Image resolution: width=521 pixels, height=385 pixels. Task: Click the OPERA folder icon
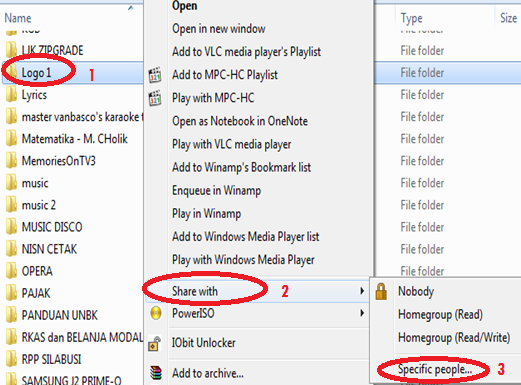[x=11, y=270]
